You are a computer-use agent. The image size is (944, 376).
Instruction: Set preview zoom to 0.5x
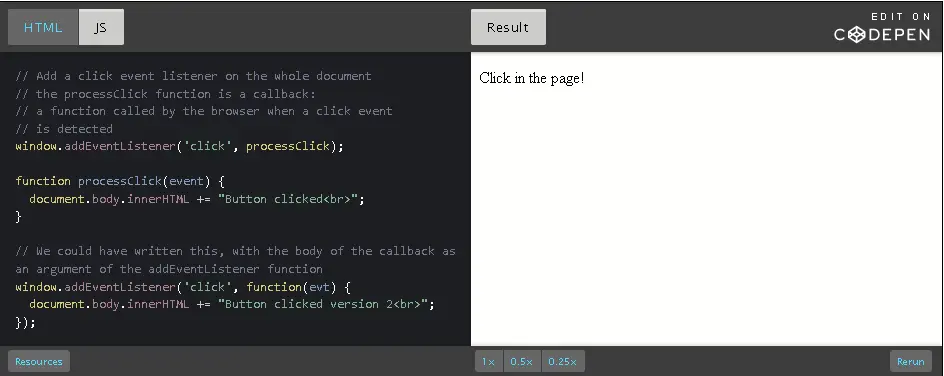[521, 362]
